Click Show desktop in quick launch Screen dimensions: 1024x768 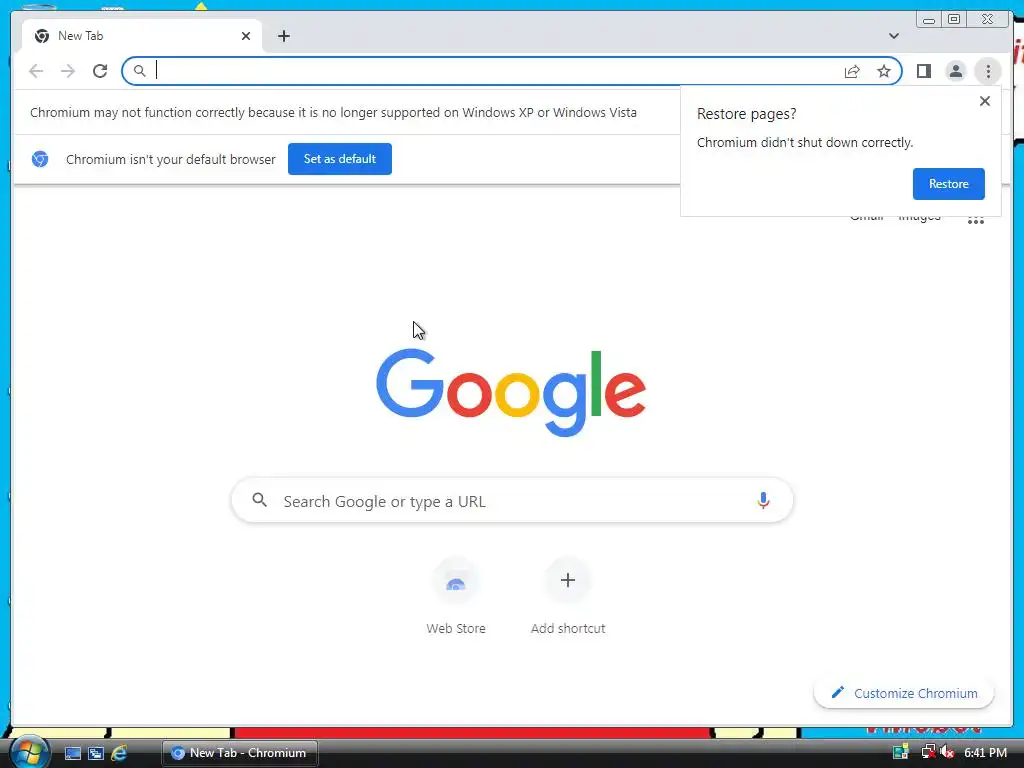point(72,753)
